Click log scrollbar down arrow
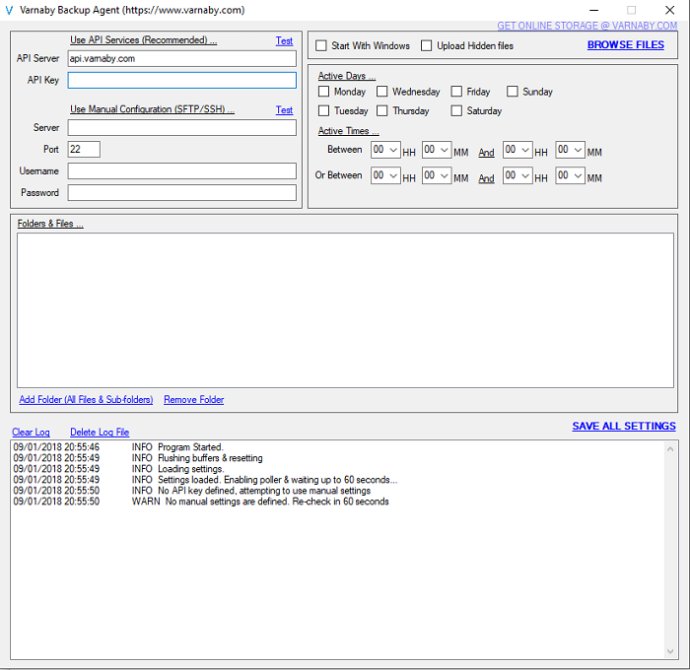This screenshot has height=670, width=690. [x=670, y=652]
